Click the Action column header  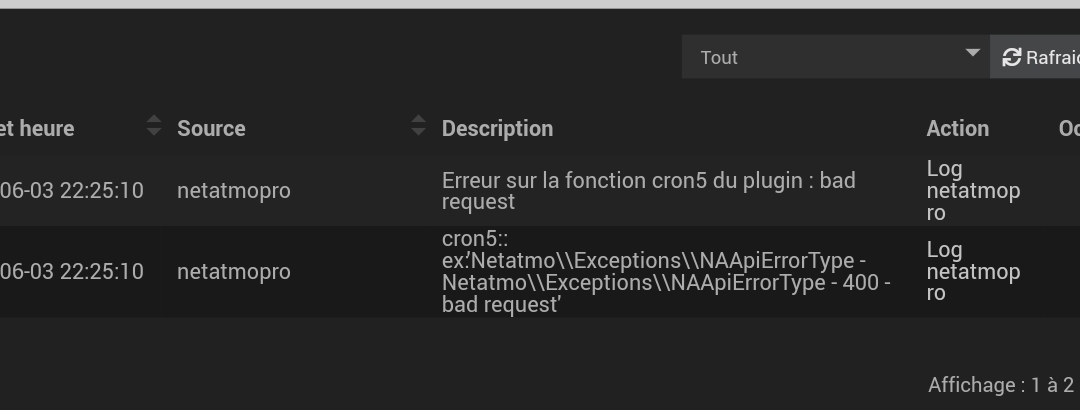coord(957,128)
